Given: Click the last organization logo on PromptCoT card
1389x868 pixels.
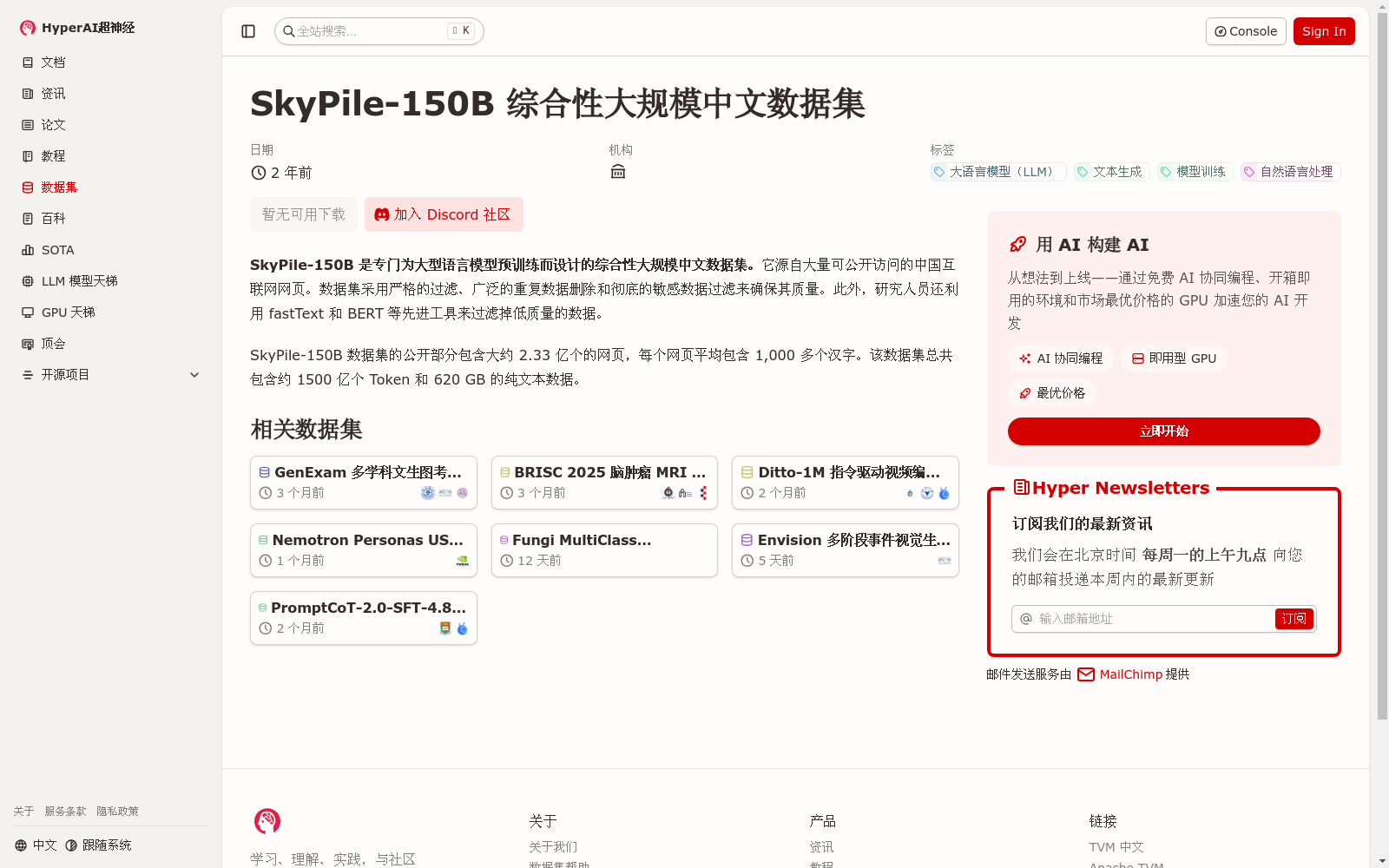Looking at the screenshot, I should coord(463,628).
